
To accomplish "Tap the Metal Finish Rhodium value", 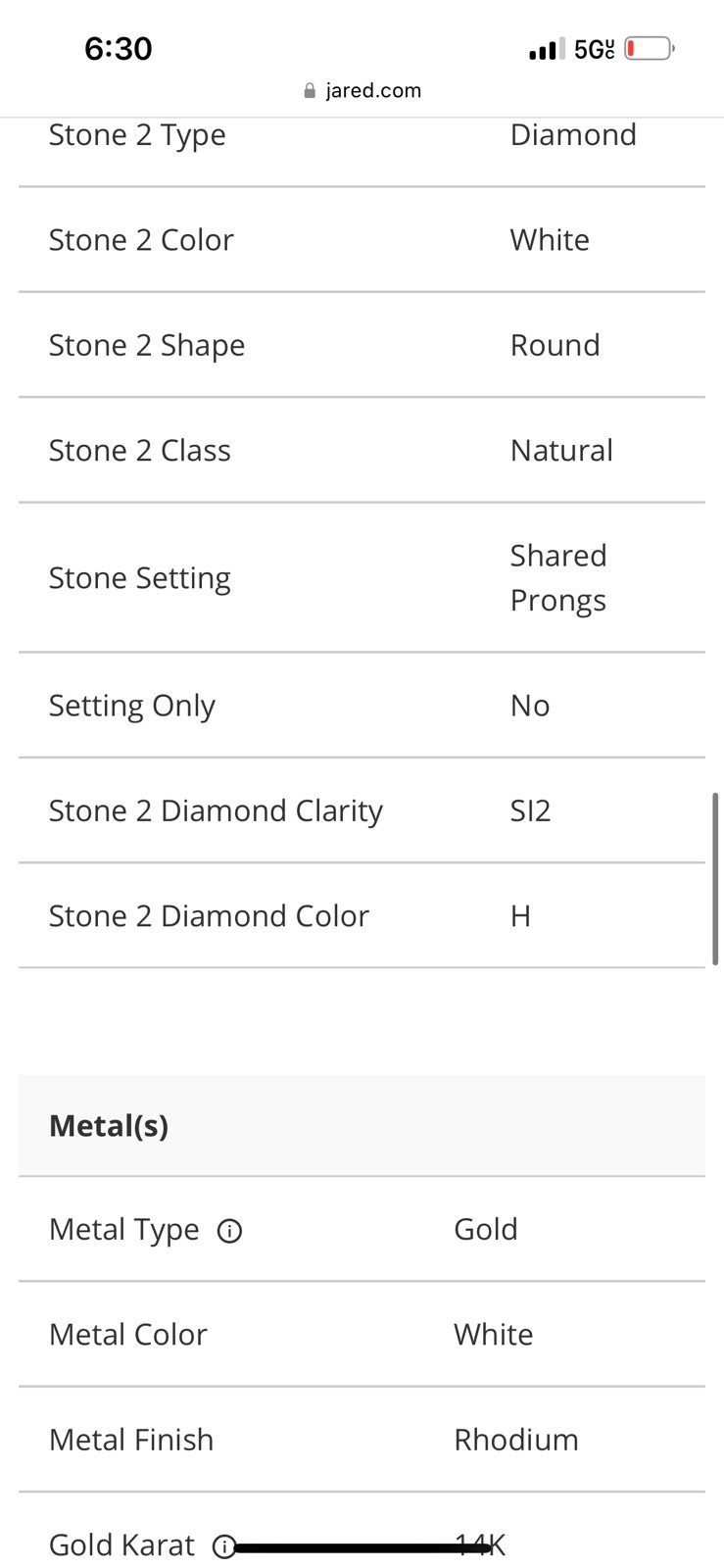I will tap(516, 1440).
